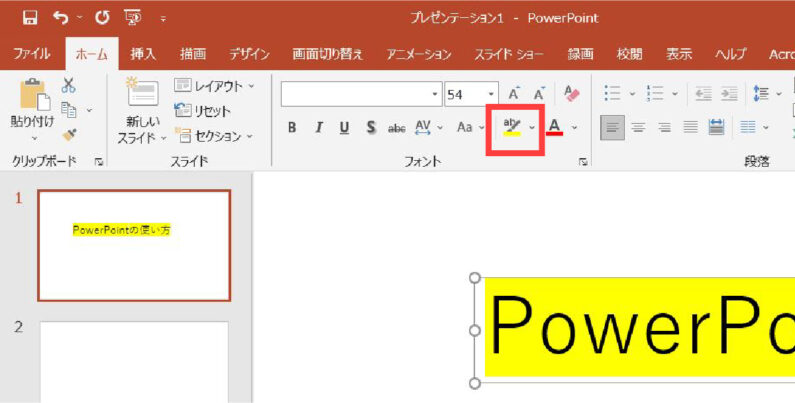Increase font size with larger A icon
This screenshot has height=403, width=795.
click(514, 94)
